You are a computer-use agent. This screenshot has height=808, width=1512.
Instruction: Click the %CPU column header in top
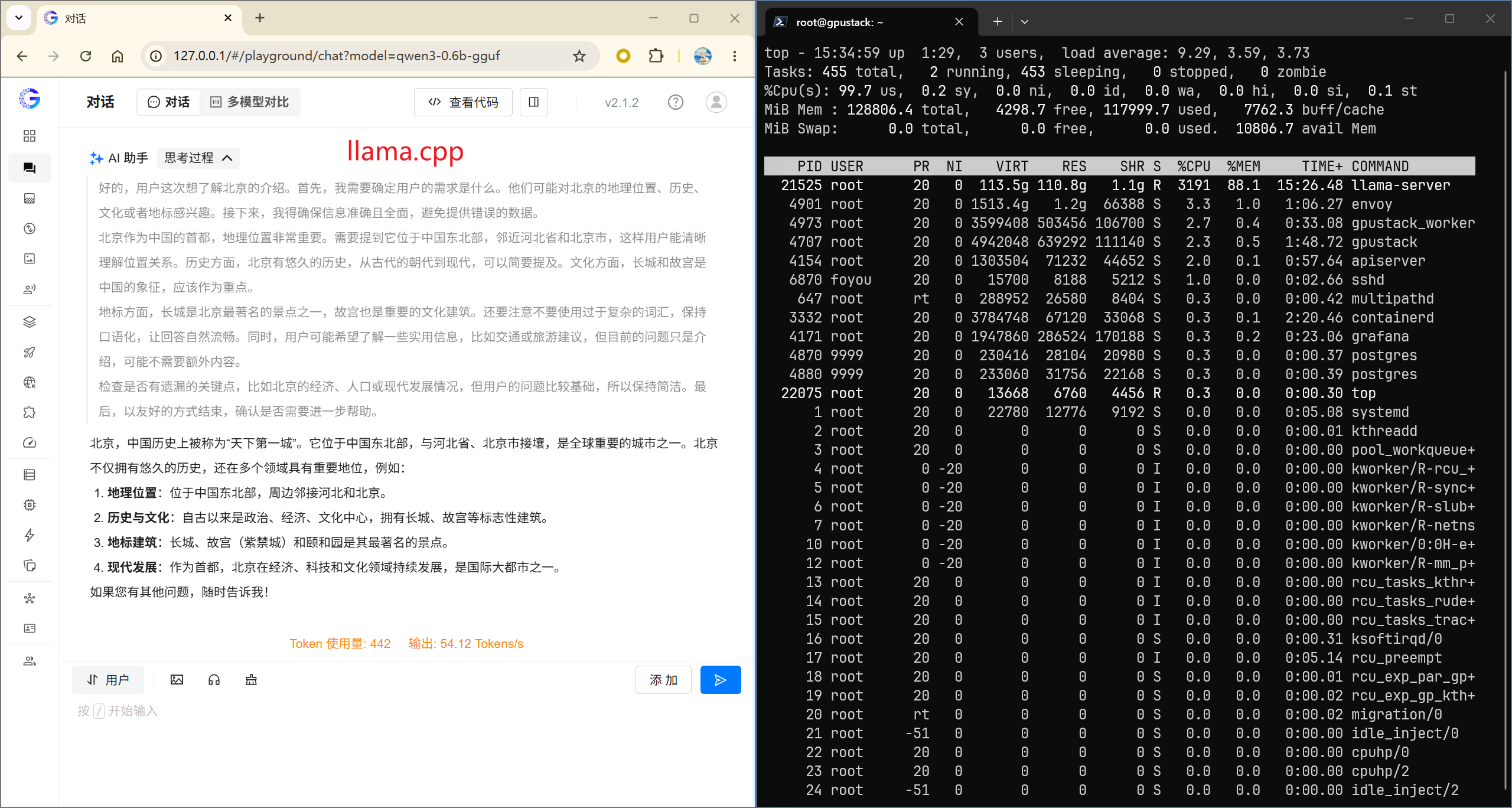pyautogui.click(x=1194, y=167)
